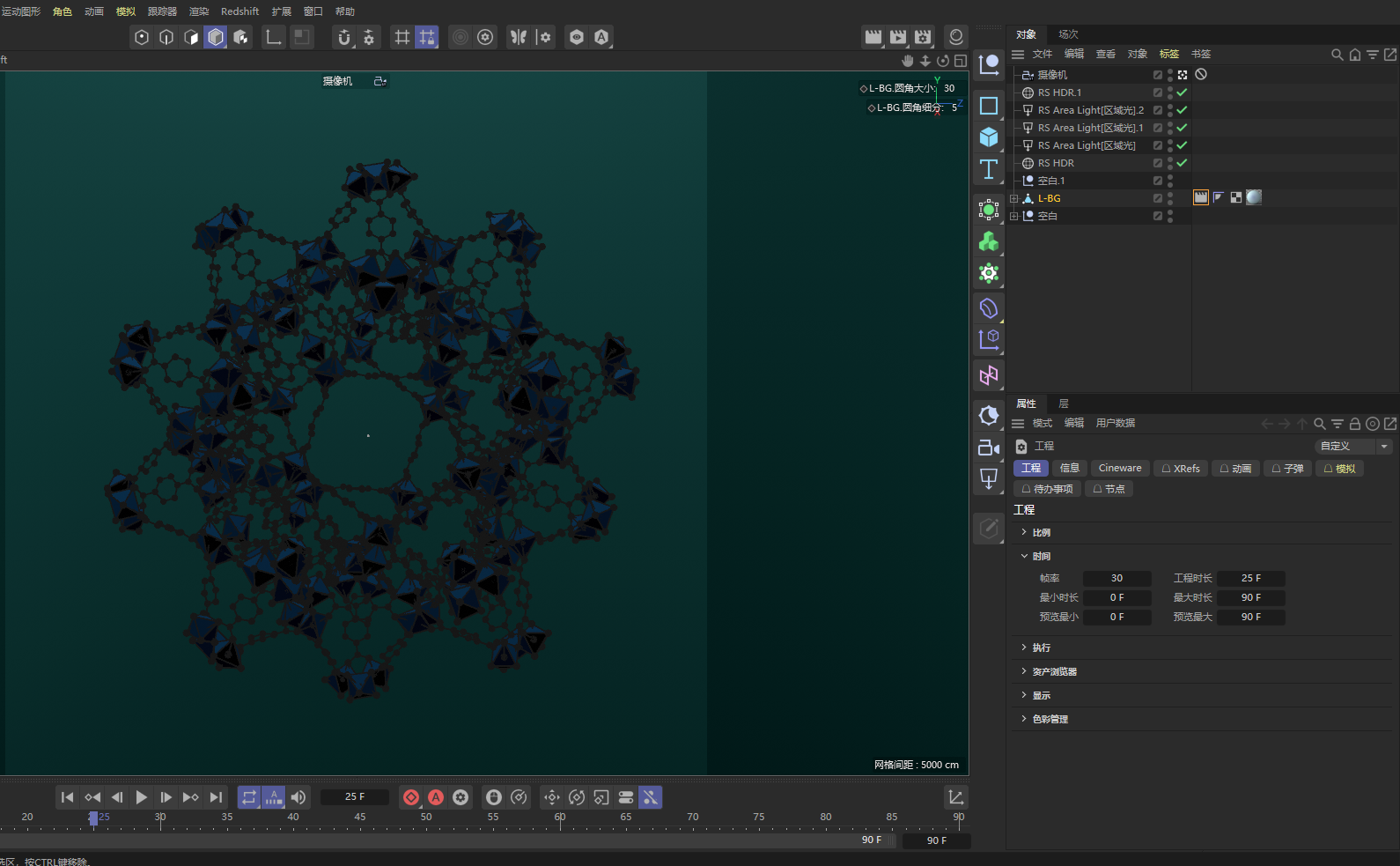
Task: Open the render settings clapperboard with gear icon
Action: 923,37
